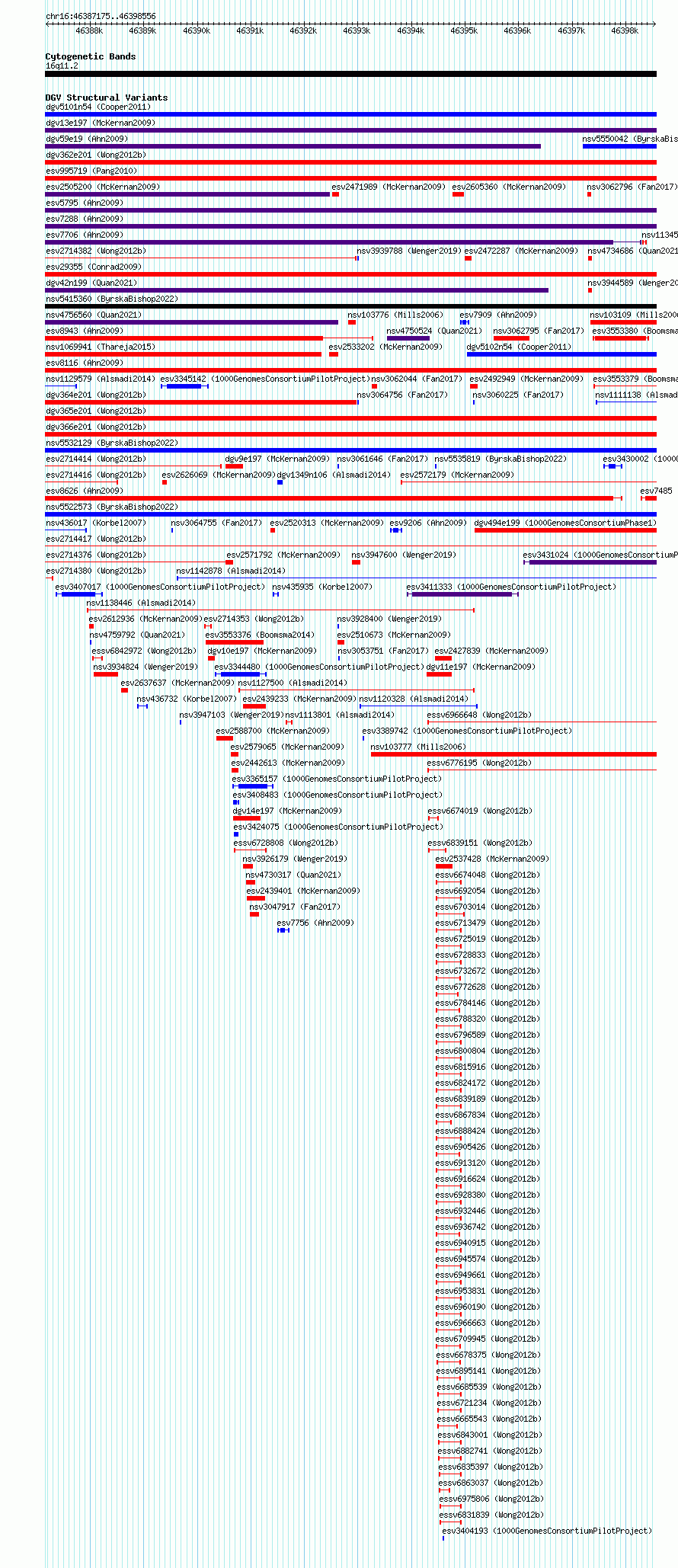Open esv29355 (Conrad2009) variant

(94, 267)
